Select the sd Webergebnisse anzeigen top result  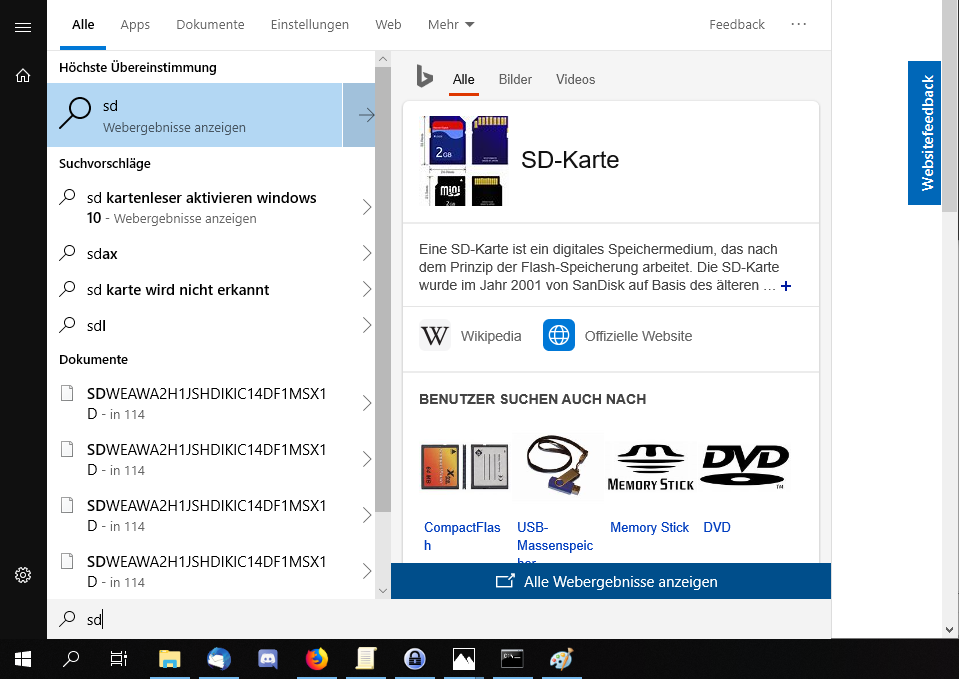pos(194,115)
